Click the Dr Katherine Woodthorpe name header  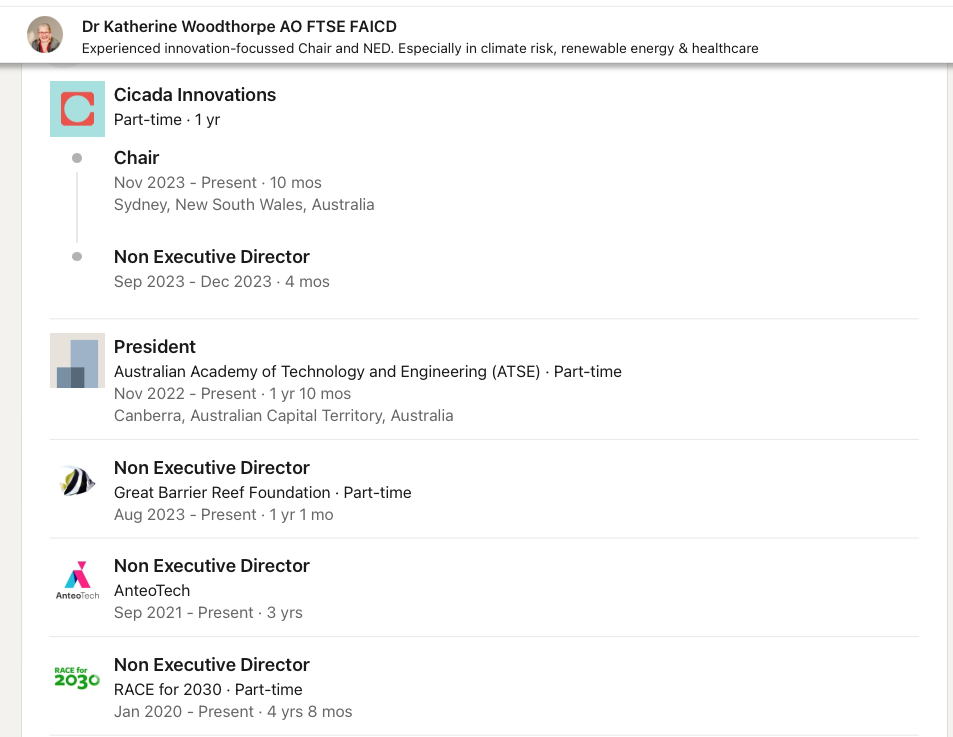point(239,27)
